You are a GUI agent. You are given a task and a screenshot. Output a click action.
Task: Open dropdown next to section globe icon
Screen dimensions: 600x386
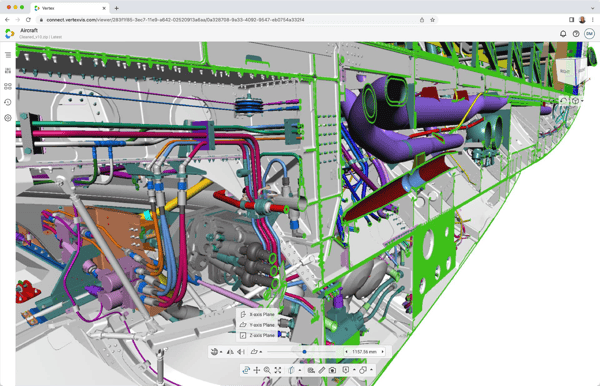coord(221,352)
